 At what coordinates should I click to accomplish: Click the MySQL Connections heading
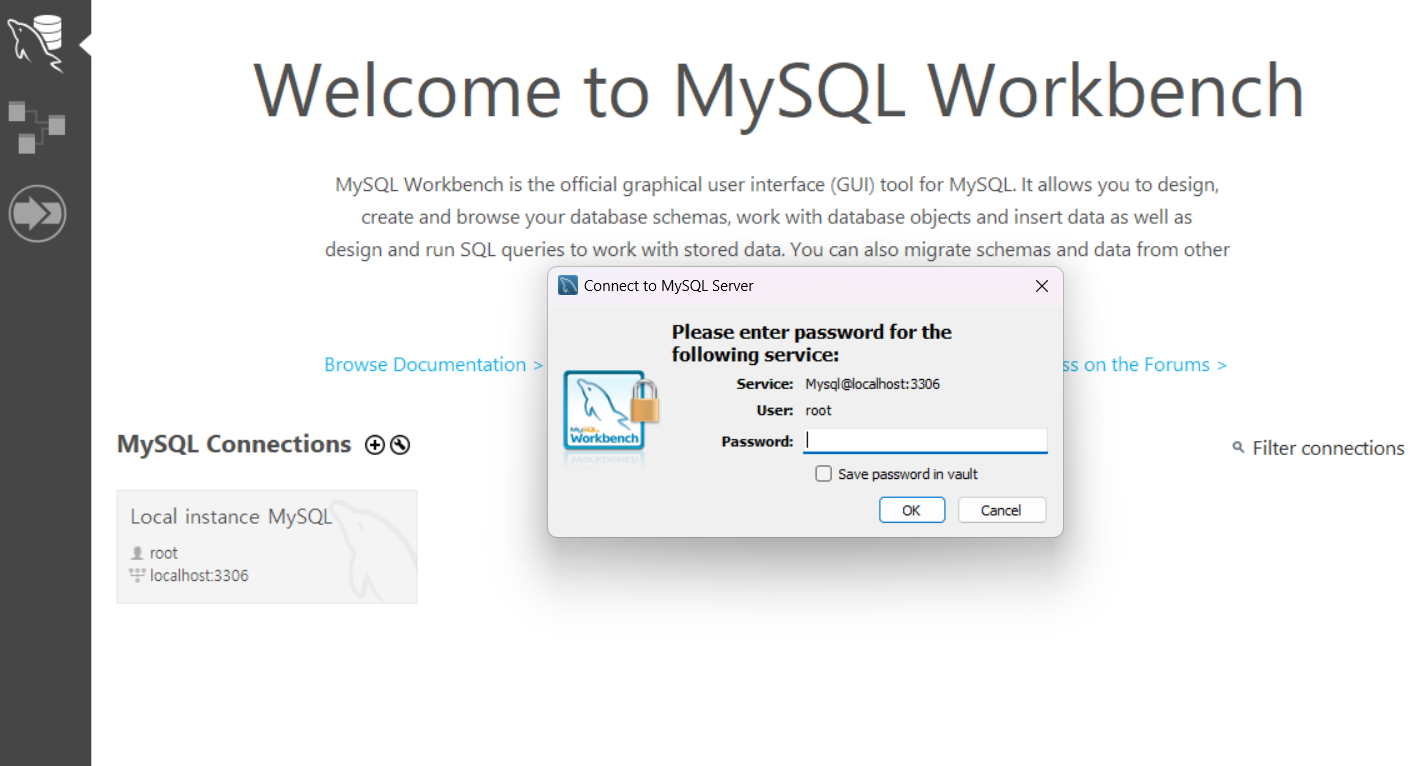point(234,445)
